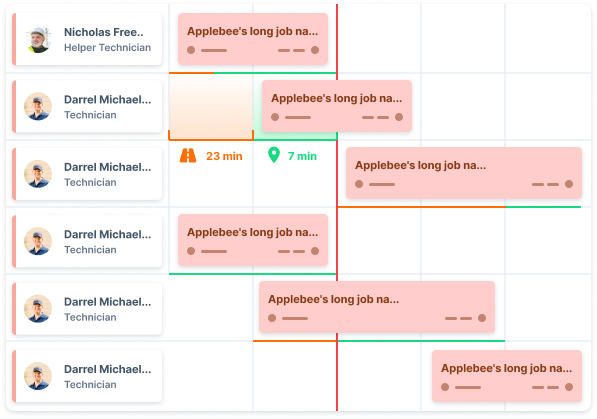Click the left status dot on Nicholas's job card
The image size is (597, 419).
191,50
